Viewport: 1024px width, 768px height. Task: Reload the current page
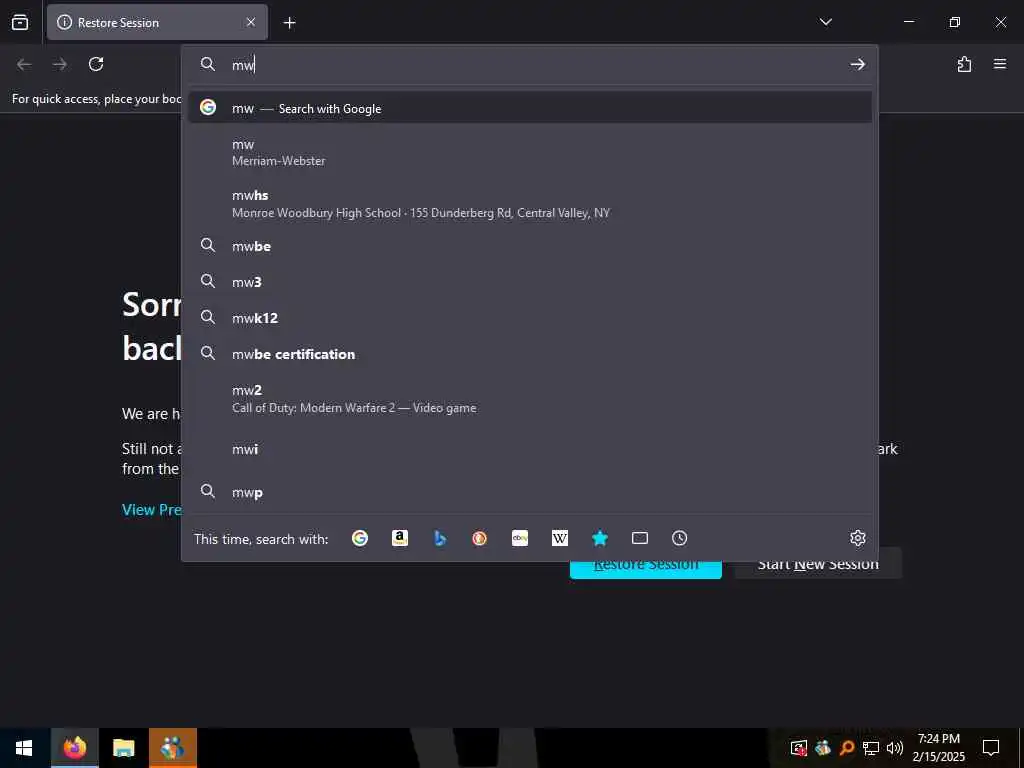(x=96, y=64)
